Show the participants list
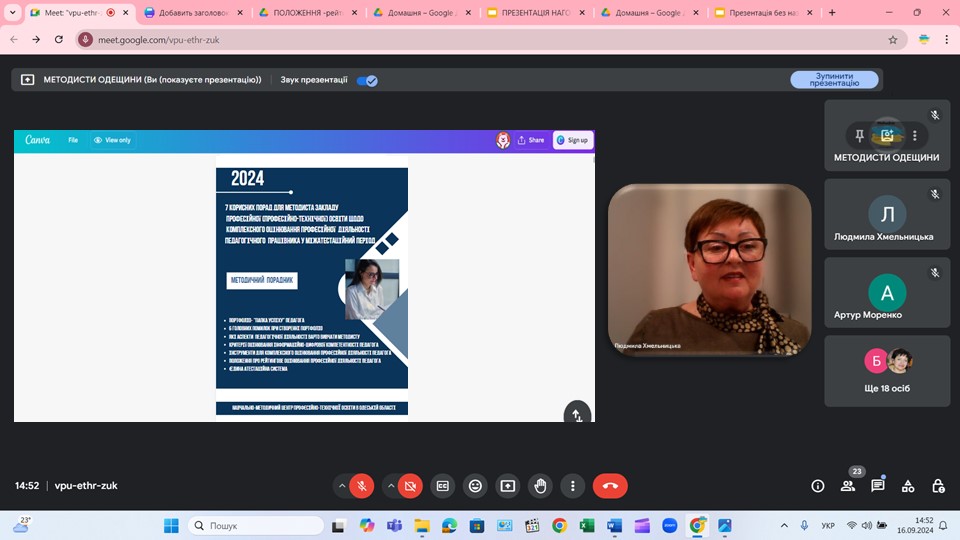Screen dimensions: 960x540 coord(848,486)
